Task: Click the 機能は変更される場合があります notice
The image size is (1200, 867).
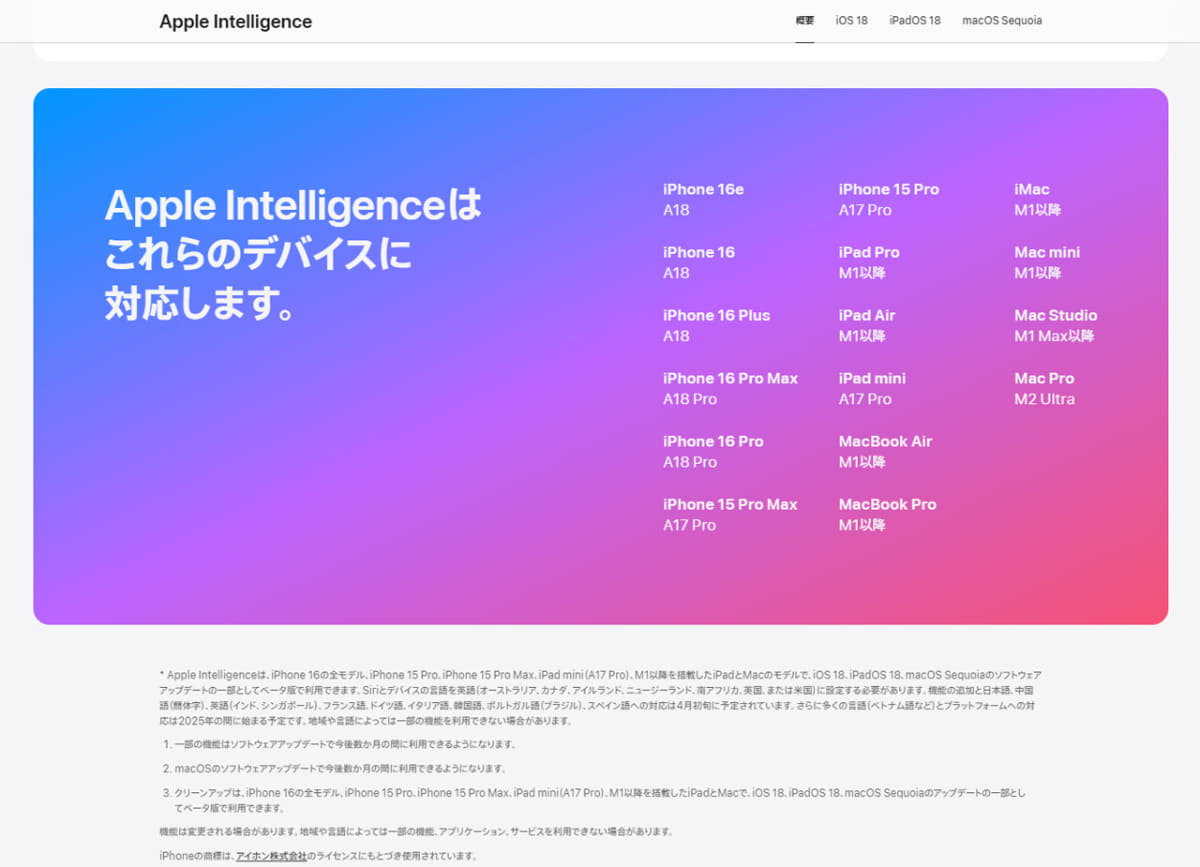Action: tap(416, 832)
